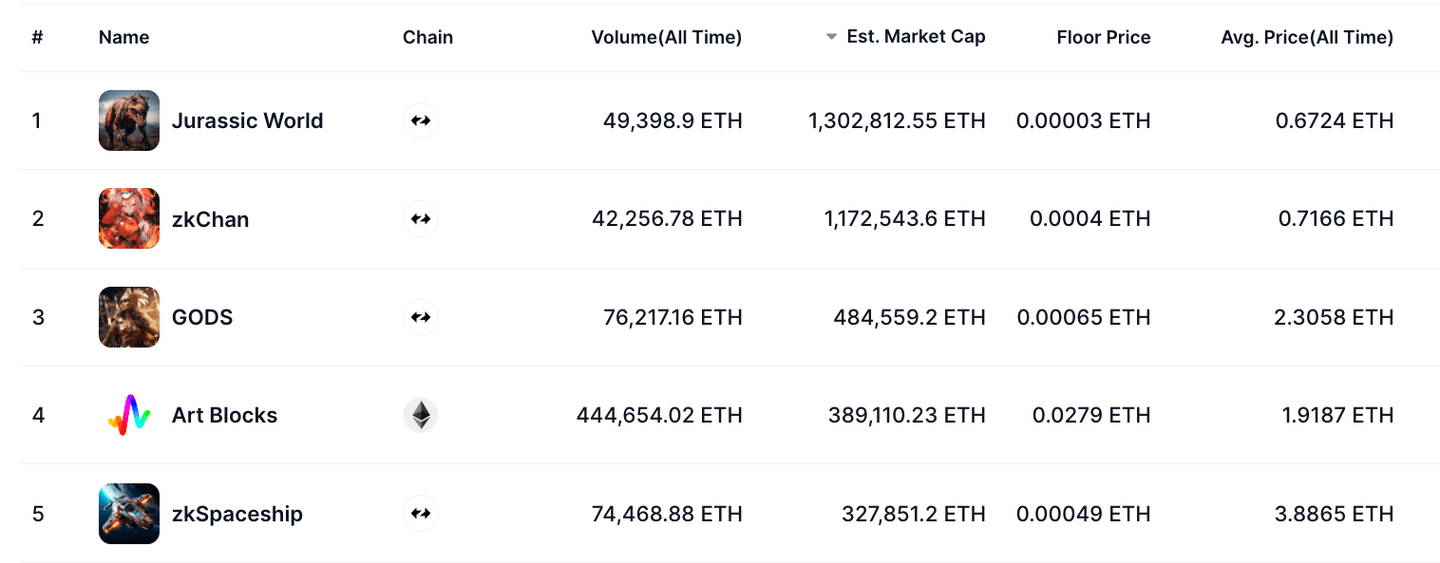1440x563 pixels.
Task: Click the sort arrow beside Est. Market Cap
Action: click(x=831, y=37)
